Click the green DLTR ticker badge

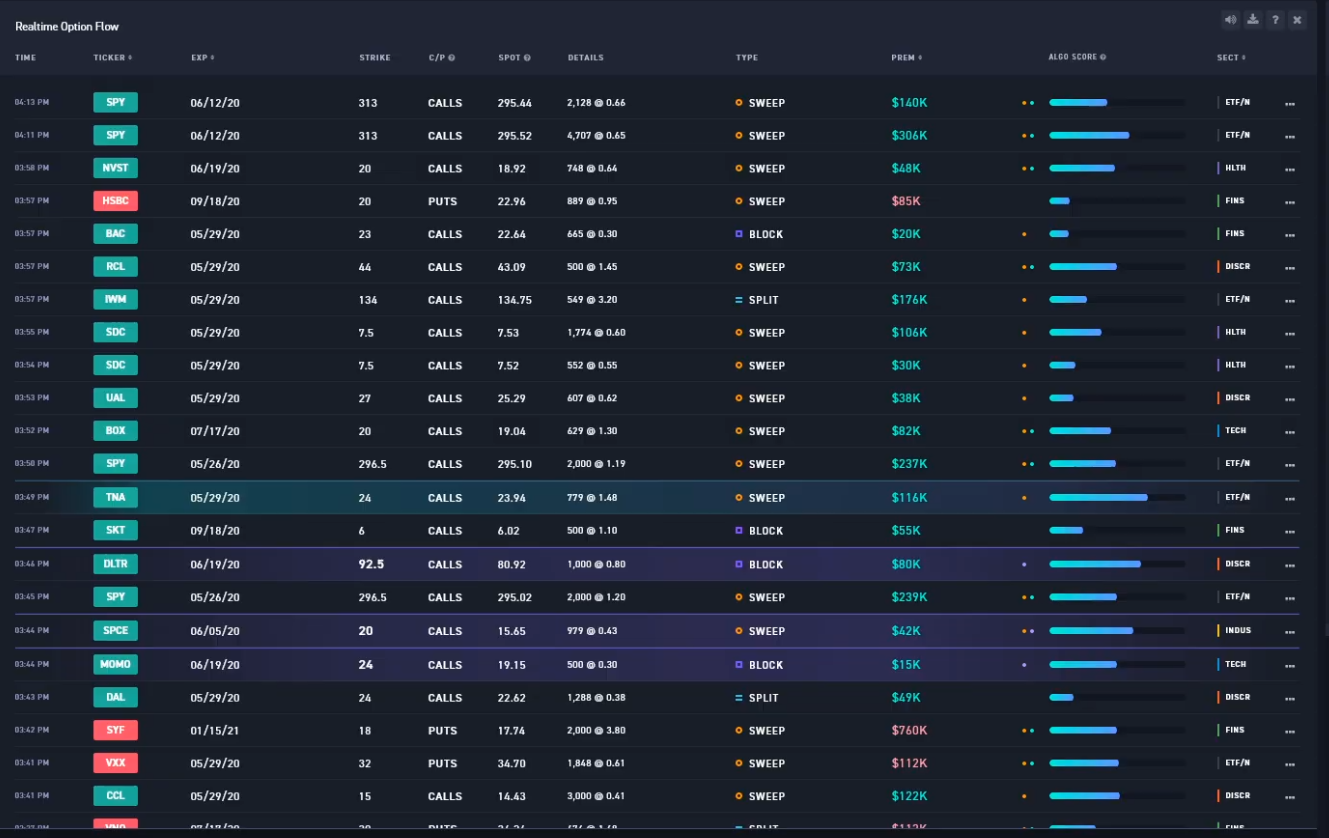point(115,564)
